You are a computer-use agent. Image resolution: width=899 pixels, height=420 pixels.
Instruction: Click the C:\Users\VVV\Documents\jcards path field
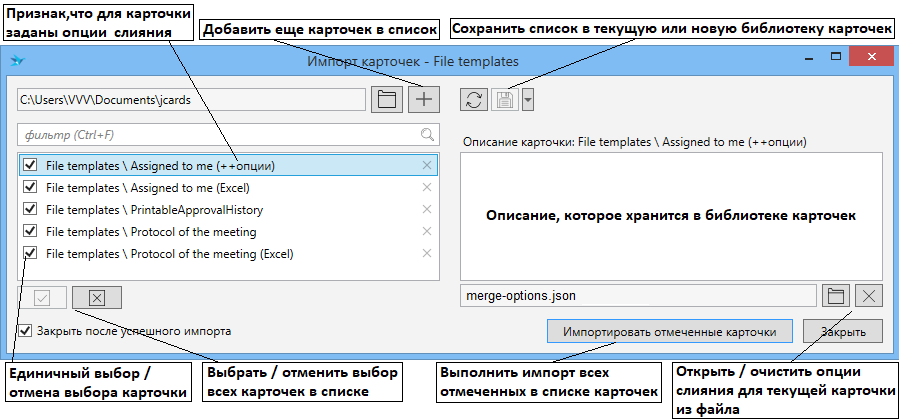(x=190, y=99)
